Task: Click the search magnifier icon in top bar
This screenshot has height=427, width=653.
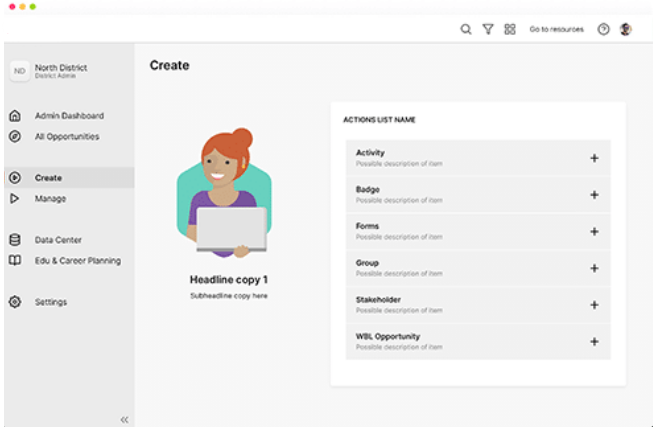Action: coord(466,30)
